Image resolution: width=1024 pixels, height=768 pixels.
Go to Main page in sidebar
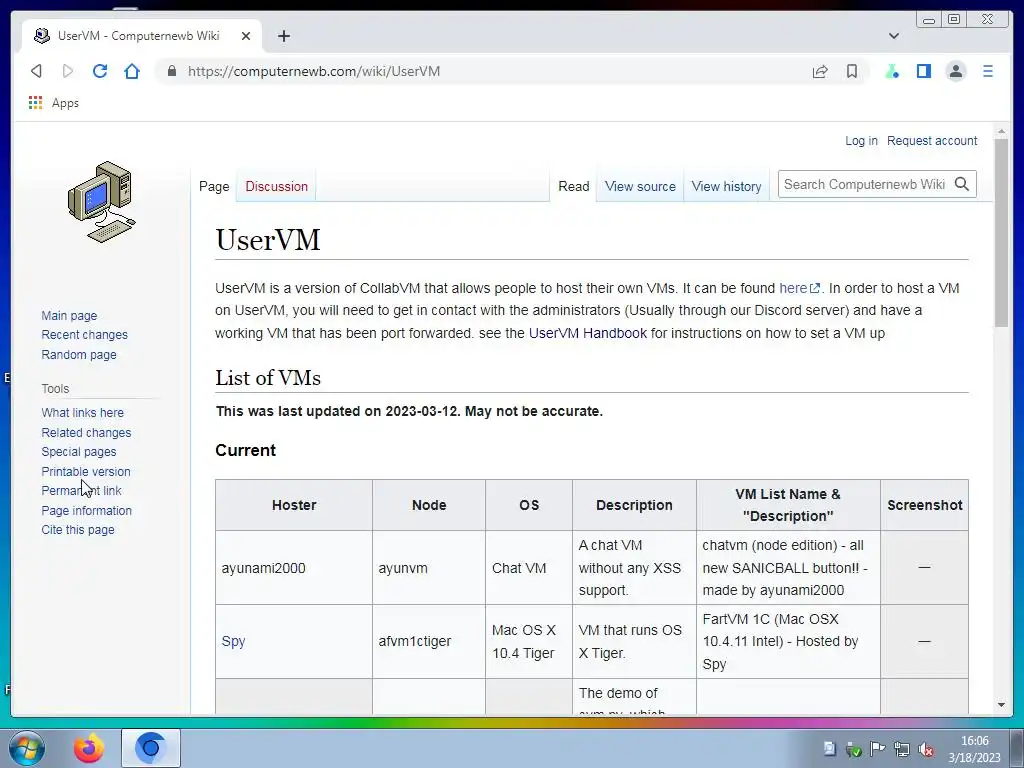[x=69, y=315]
